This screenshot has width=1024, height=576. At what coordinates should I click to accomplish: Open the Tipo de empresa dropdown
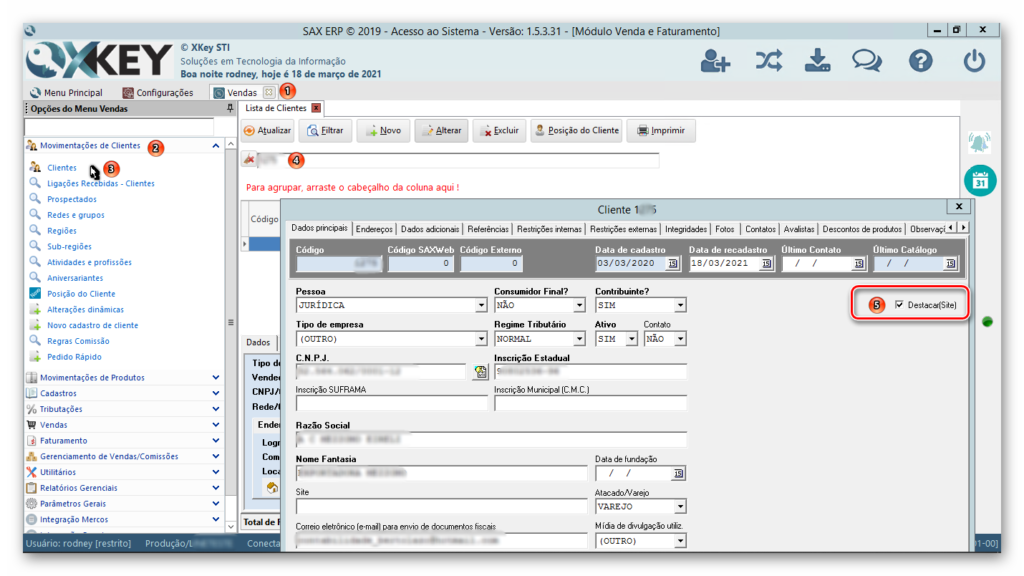tap(481, 339)
